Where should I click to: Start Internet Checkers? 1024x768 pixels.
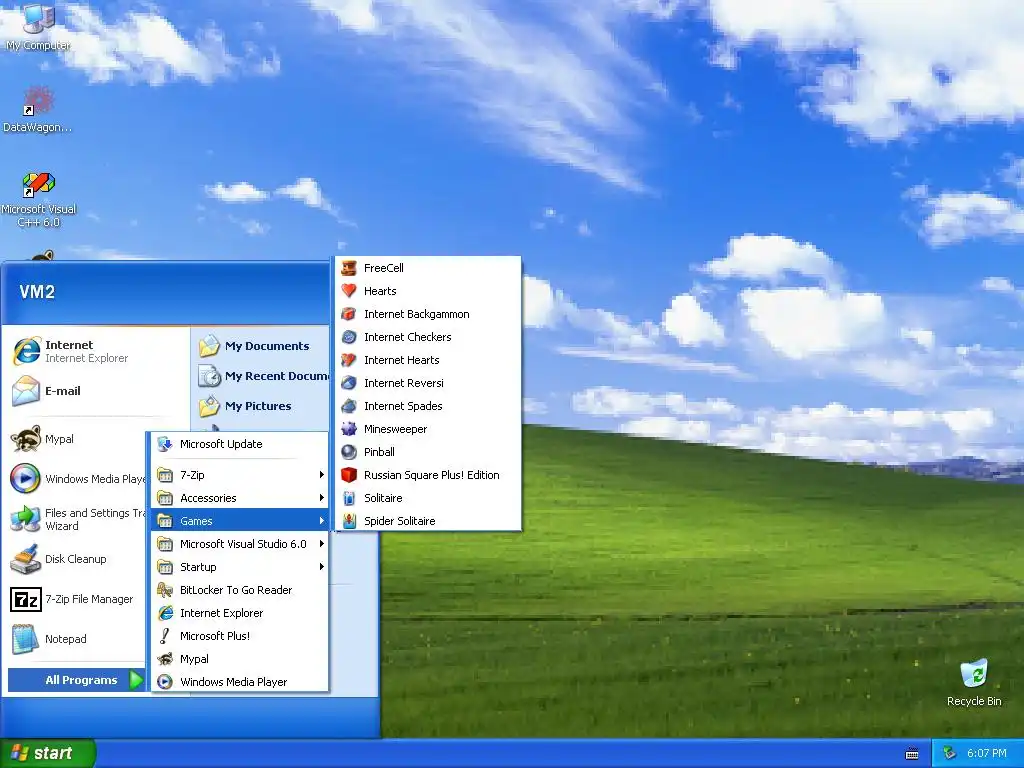click(428, 337)
